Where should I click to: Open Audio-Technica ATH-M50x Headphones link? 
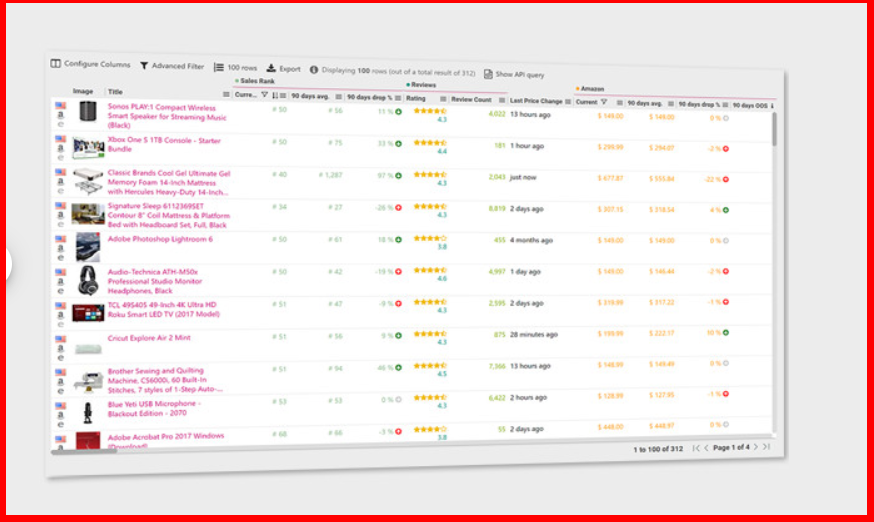[x=154, y=281]
